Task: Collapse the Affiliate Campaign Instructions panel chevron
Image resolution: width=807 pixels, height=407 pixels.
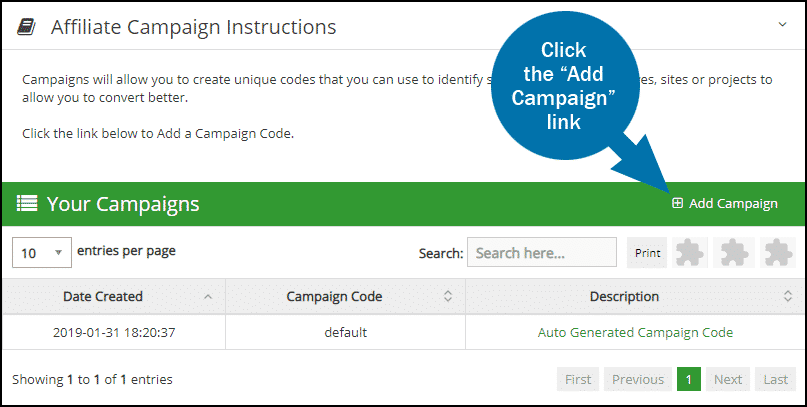Action: (x=782, y=24)
